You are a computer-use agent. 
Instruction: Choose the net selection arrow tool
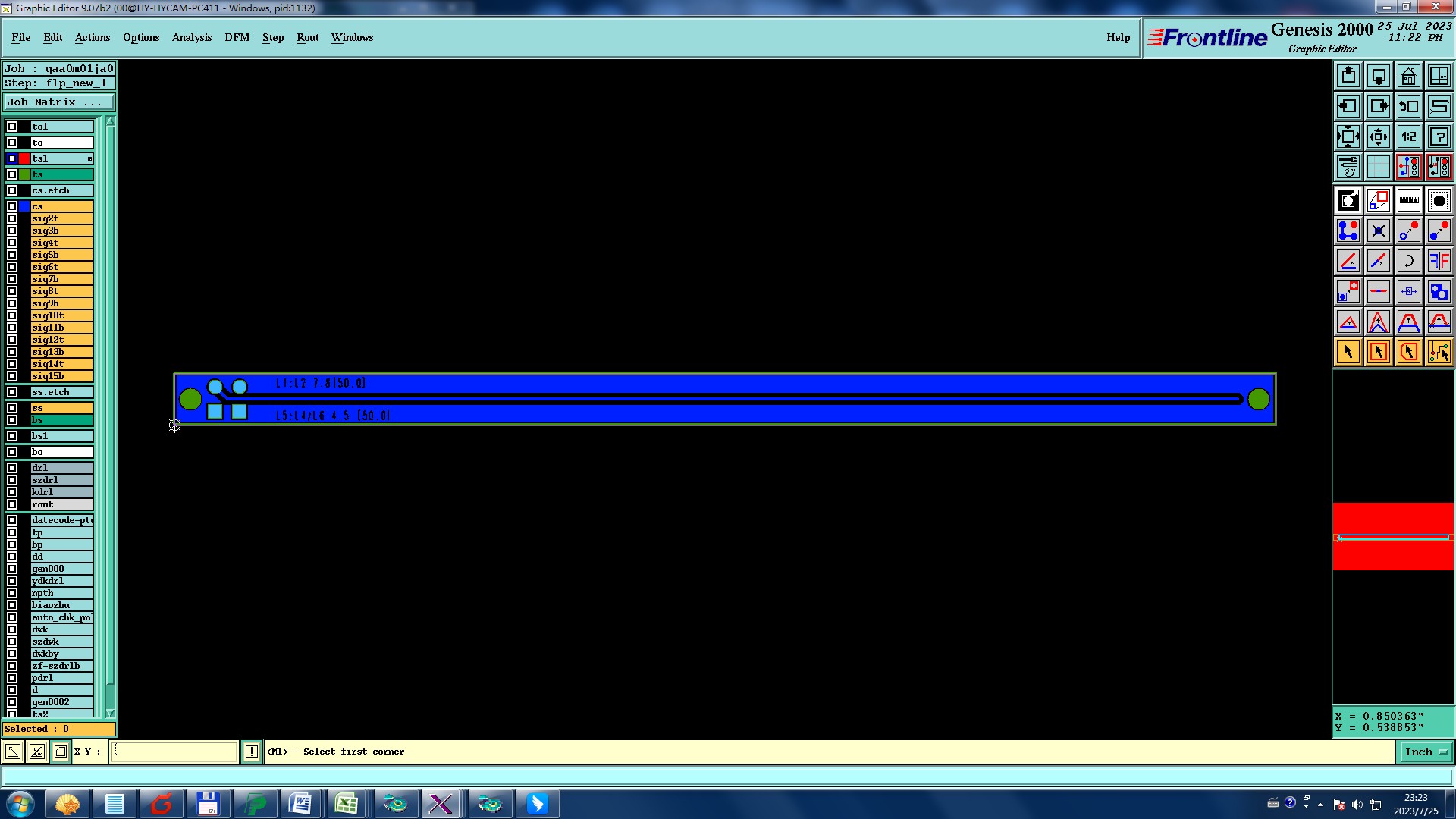pyautogui.click(x=1439, y=352)
